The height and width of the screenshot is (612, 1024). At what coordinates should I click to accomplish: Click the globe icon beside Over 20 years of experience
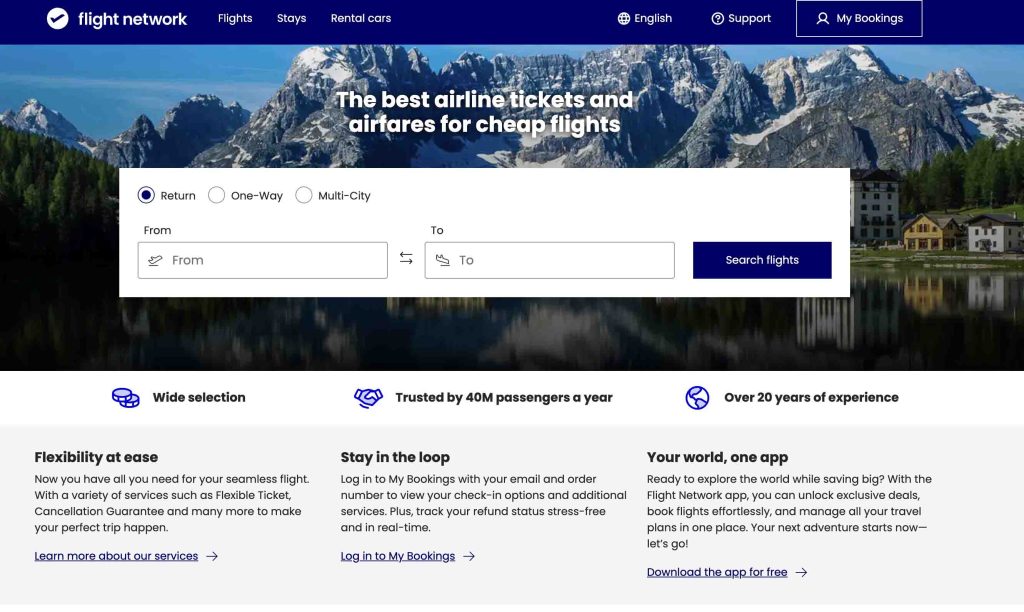coord(697,398)
